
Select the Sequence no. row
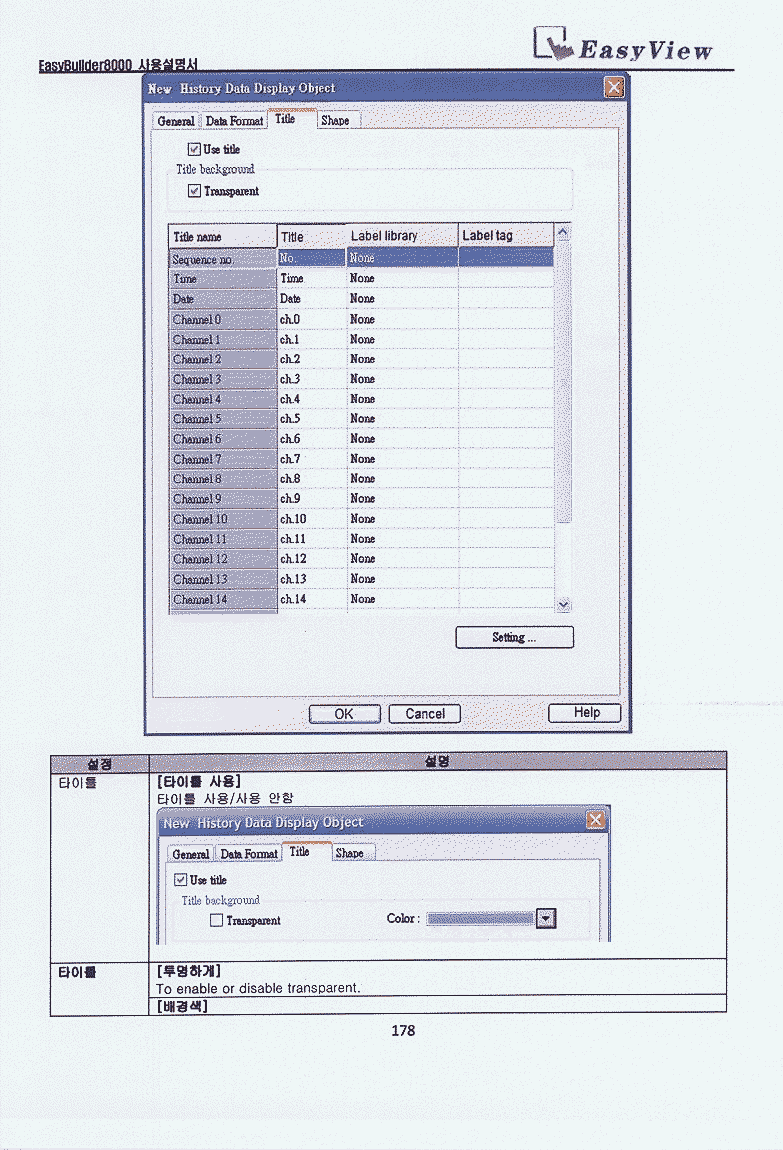361,258
